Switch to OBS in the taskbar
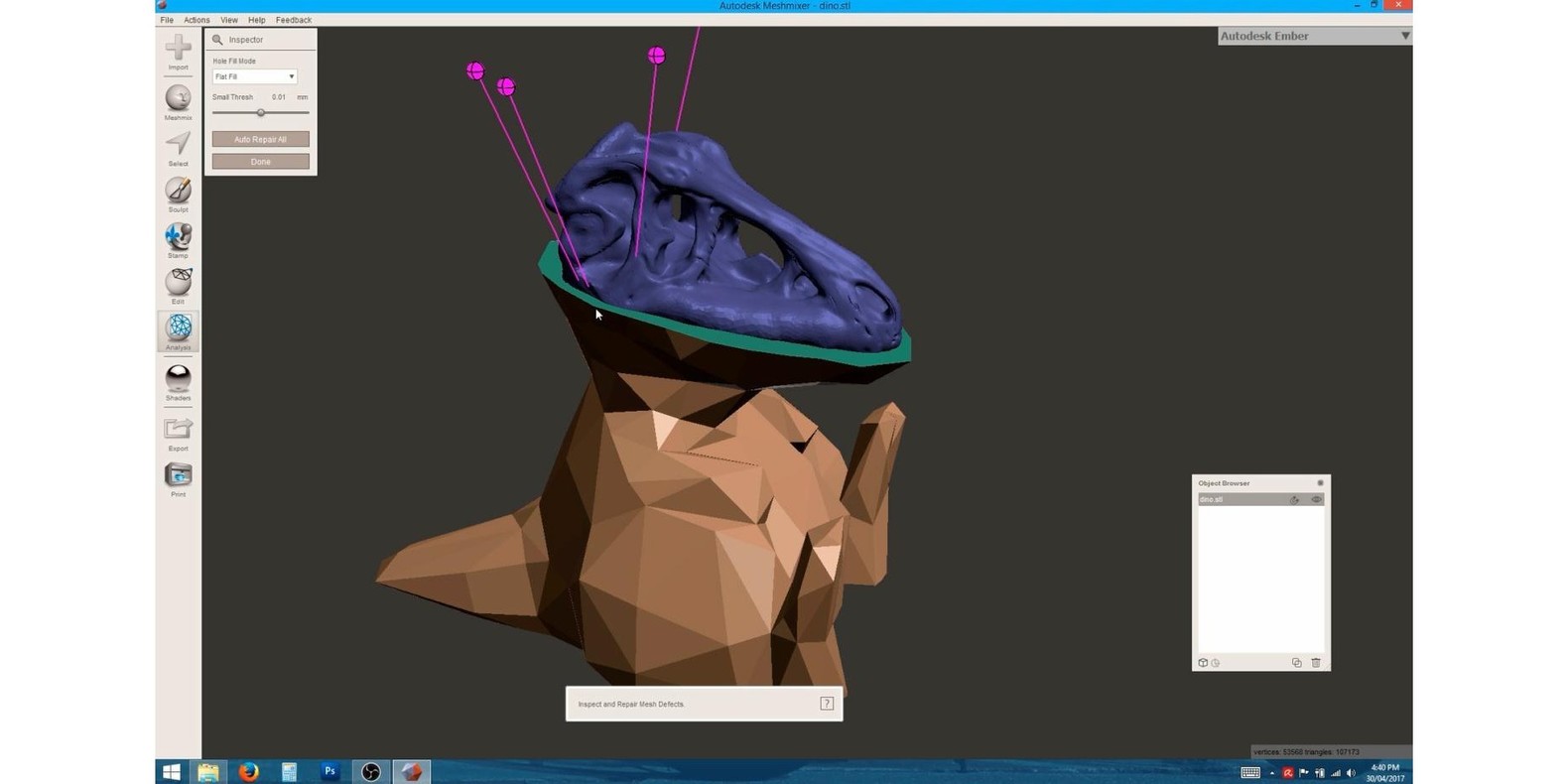This screenshot has height=784, width=1568. coord(370,772)
